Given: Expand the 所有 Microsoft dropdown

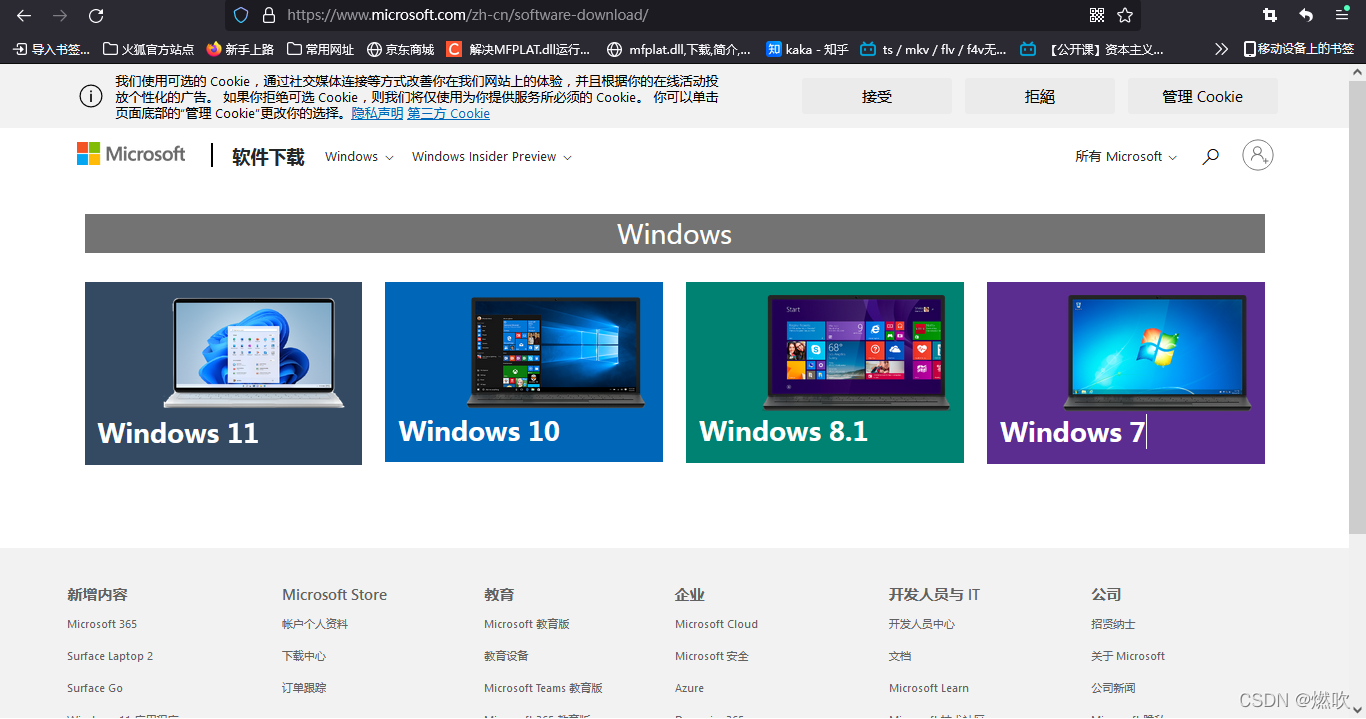Looking at the screenshot, I should coord(1126,157).
